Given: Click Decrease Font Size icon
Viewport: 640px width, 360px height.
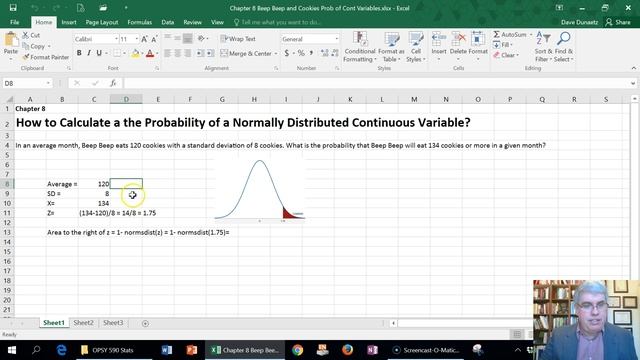Looking at the screenshot, I should pyautogui.click(x=154, y=39).
